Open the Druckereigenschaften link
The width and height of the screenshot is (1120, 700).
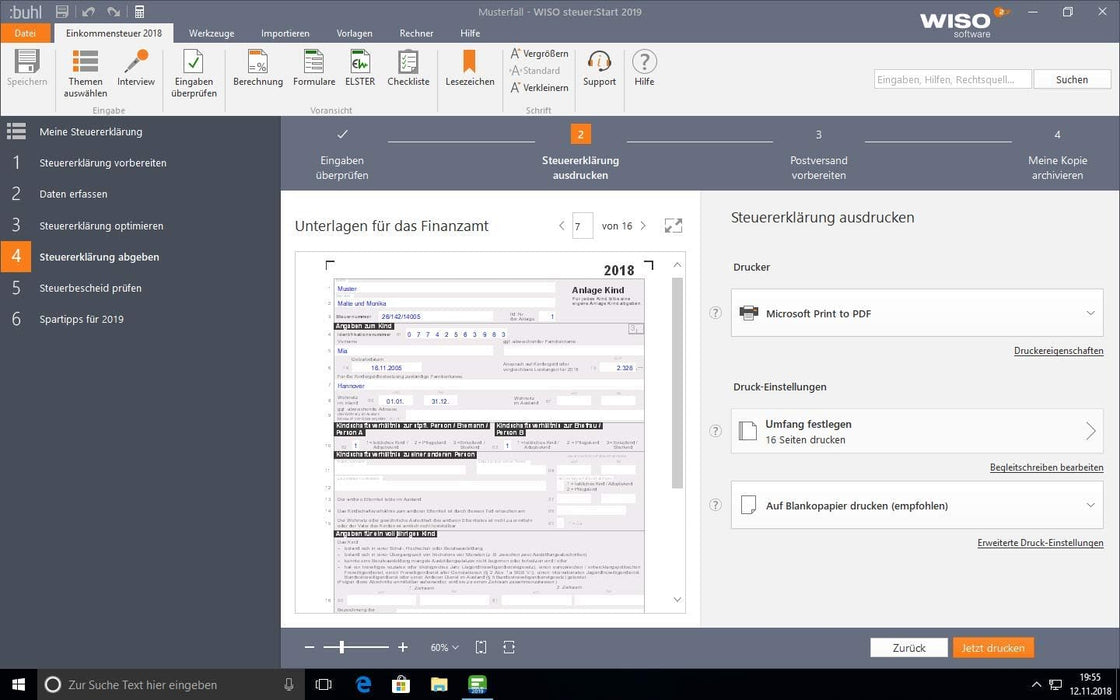(1058, 351)
